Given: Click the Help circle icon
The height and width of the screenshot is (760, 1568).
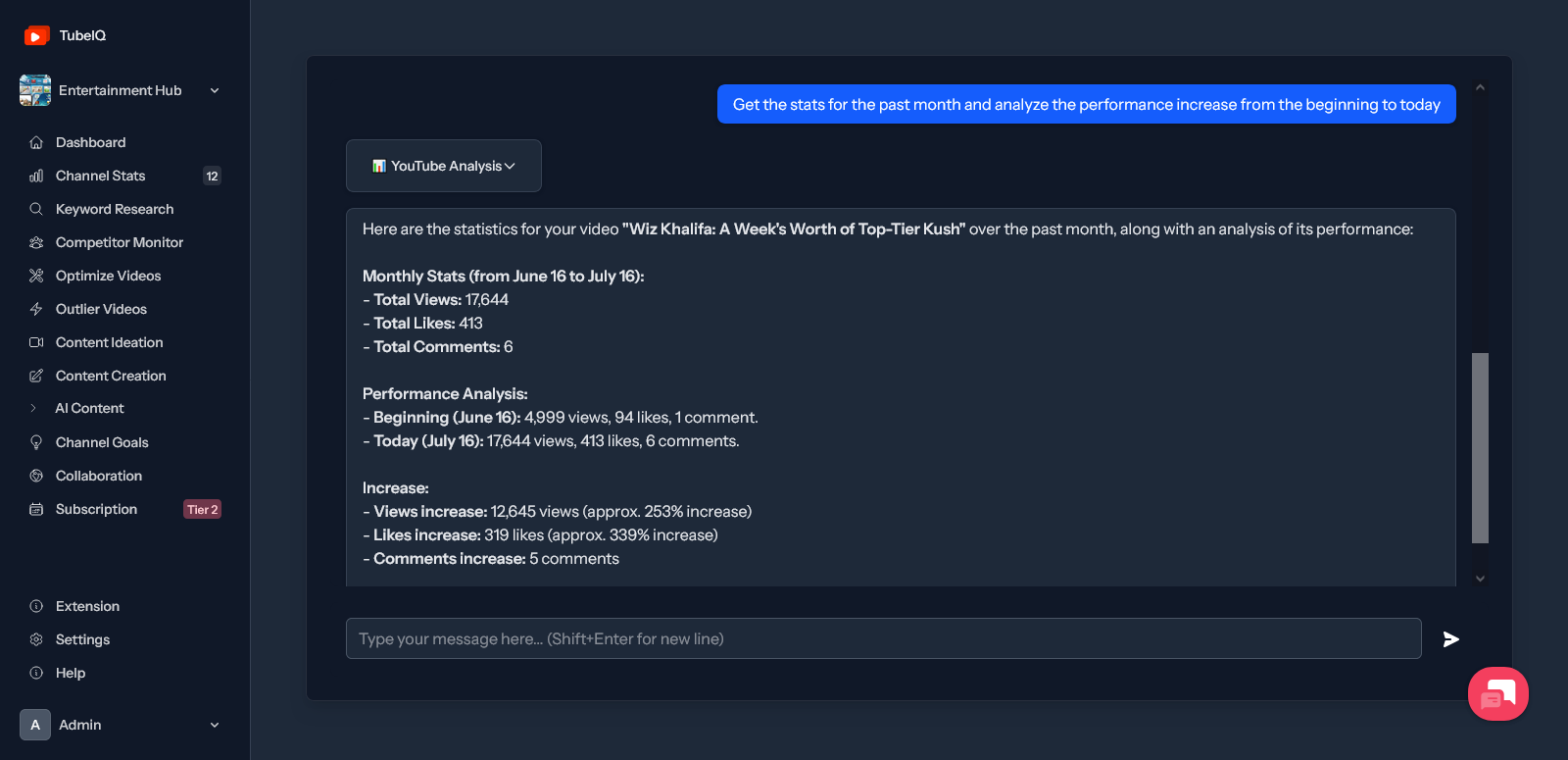Looking at the screenshot, I should tap(36, 673).
